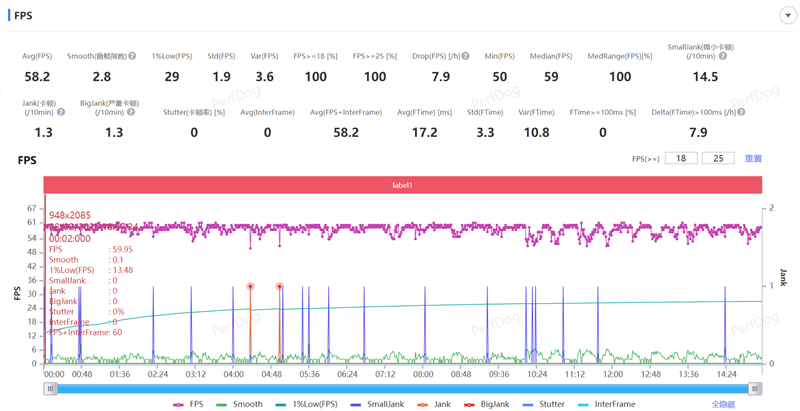Open the Jank per 10min help icon
Viewport: 800px width, 411px height.
(61, 112)
